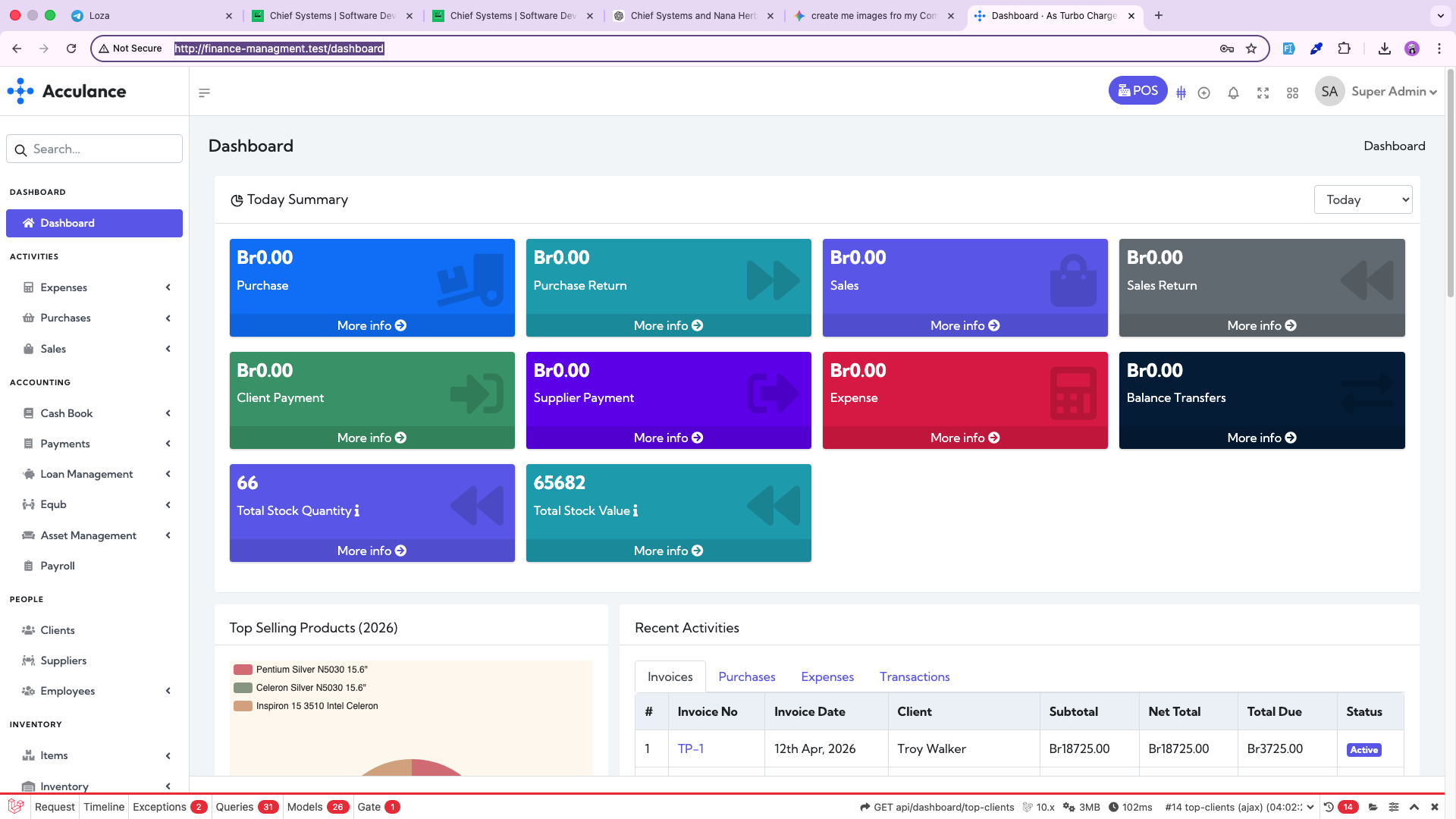Screen dimensions: 1456x819
Task: Click Total Stock Quantity info icon
Action: tap(357, 510)
